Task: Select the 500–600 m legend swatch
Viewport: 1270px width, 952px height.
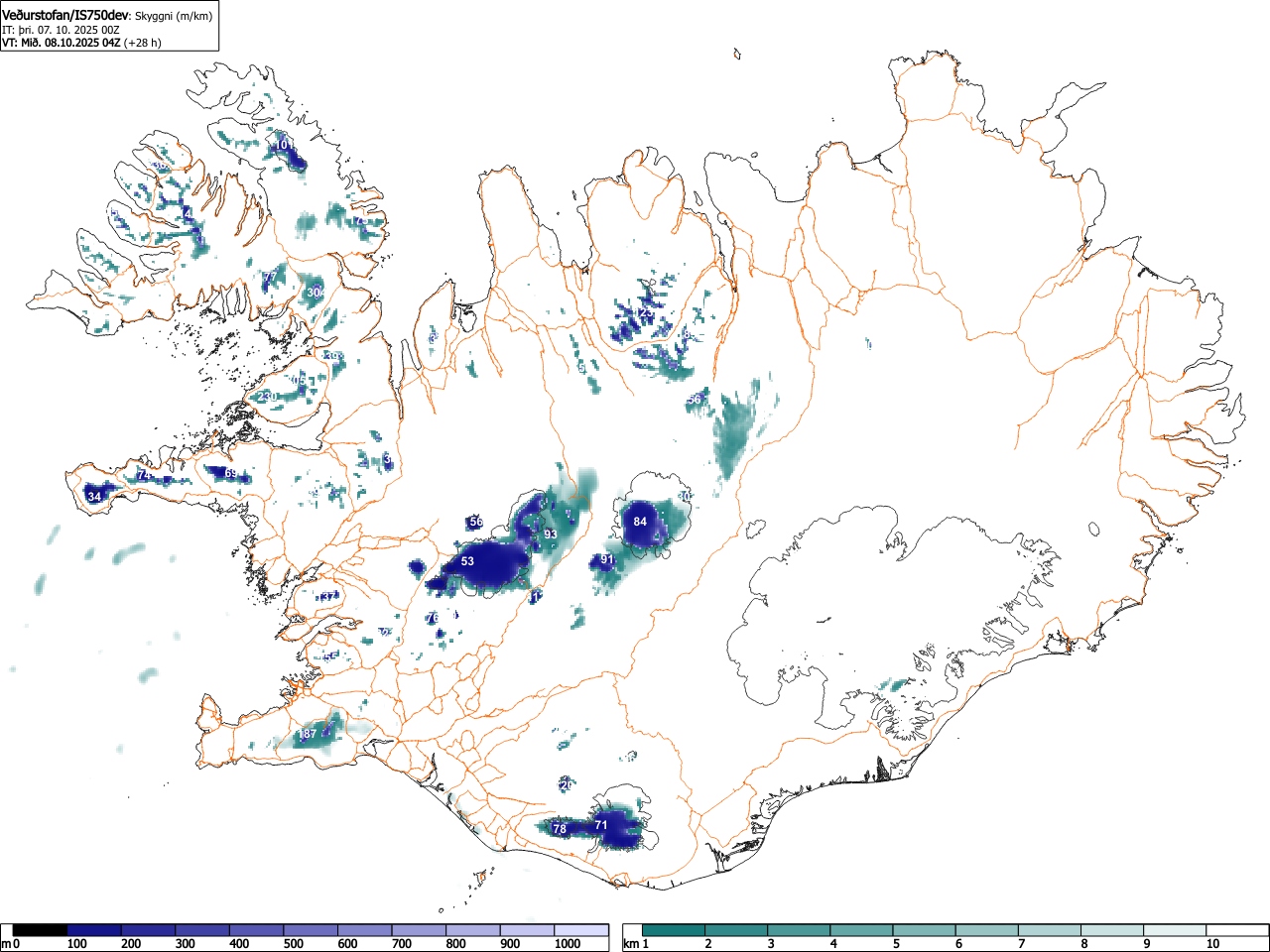Action: click(311, 930)
